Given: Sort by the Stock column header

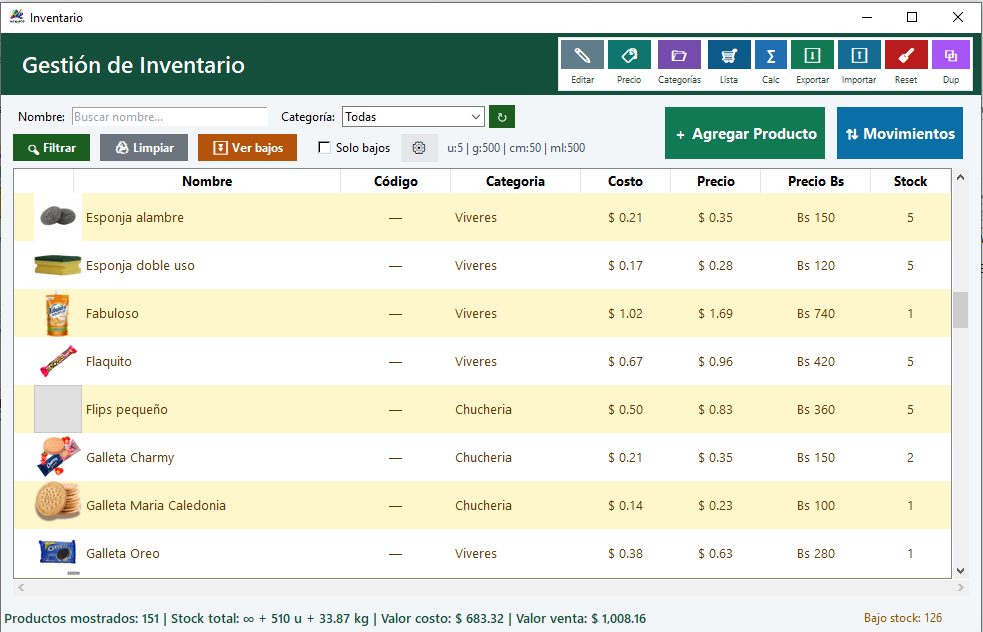Looking at the screenshot, I should coord(910,181).
